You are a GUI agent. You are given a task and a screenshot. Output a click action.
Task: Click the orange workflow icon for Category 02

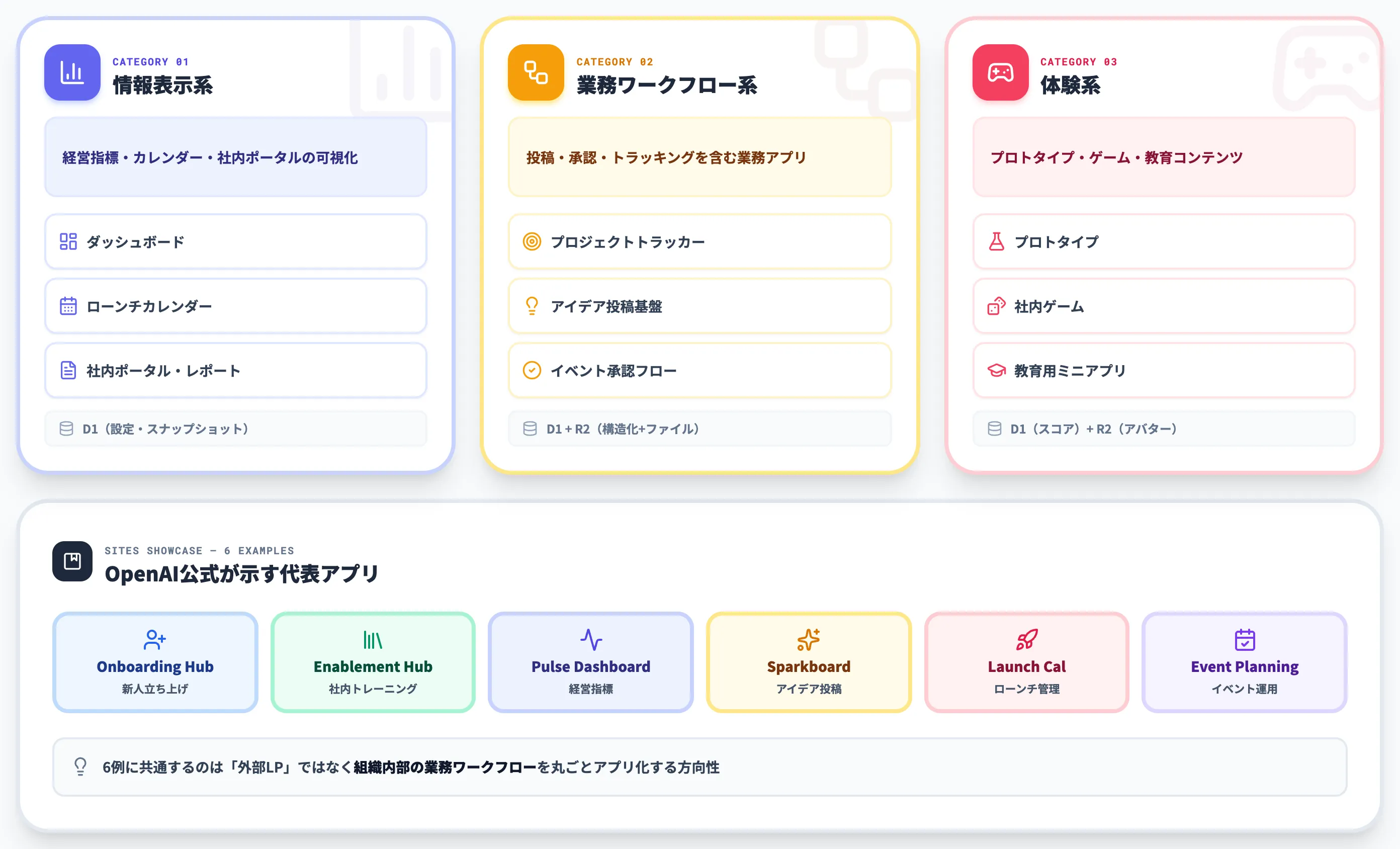[536, 72]
